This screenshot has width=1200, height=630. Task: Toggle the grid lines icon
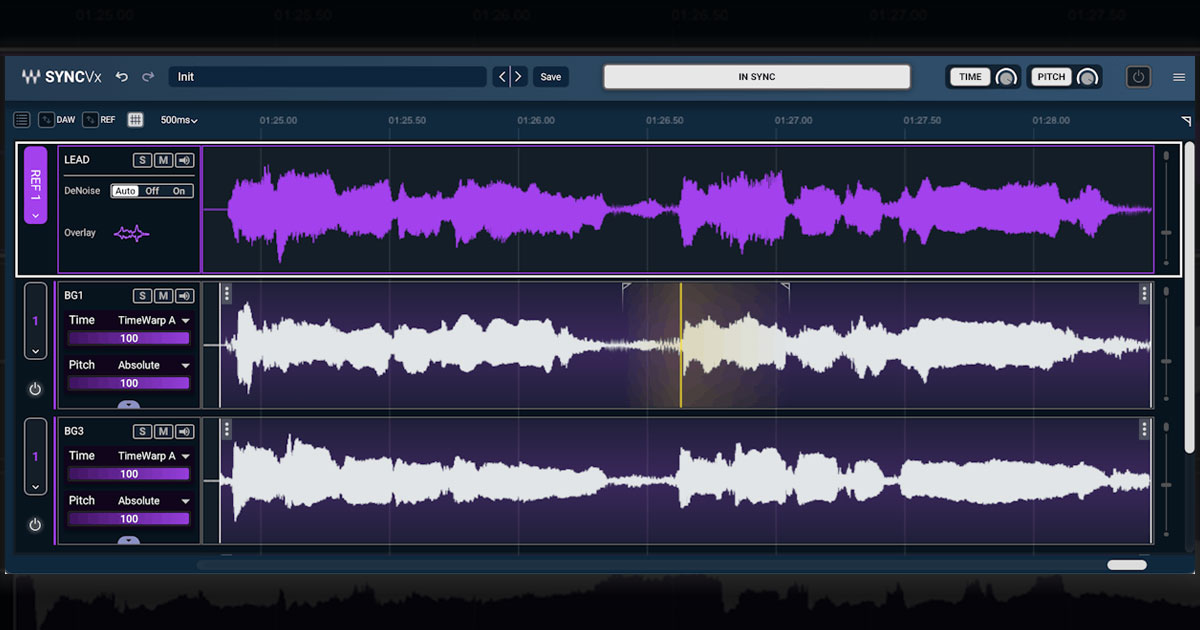[x=136, y=120]
